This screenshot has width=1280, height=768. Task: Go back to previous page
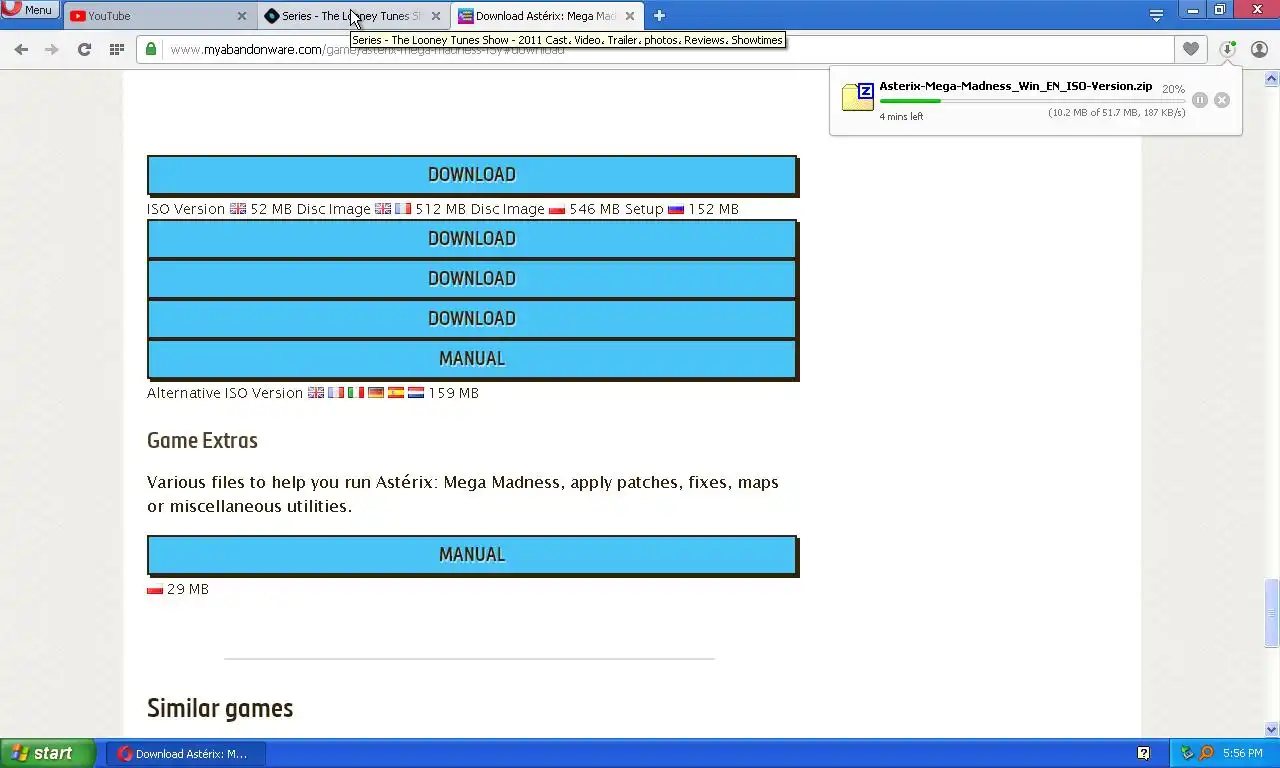(x=21, y=49)
